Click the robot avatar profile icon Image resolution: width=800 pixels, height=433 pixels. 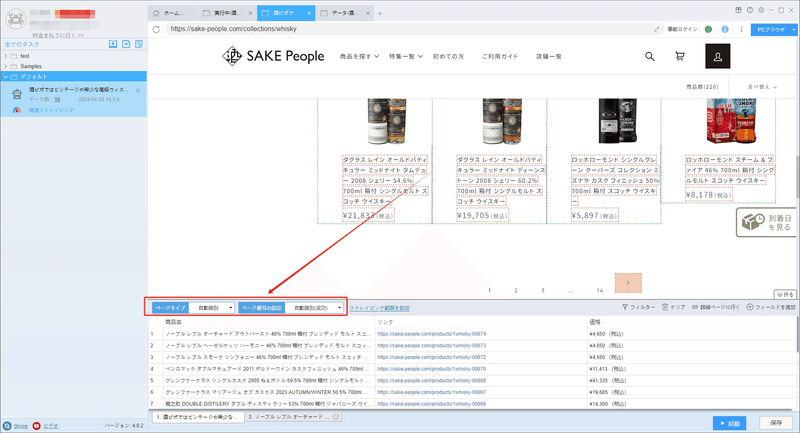[15, 19]
